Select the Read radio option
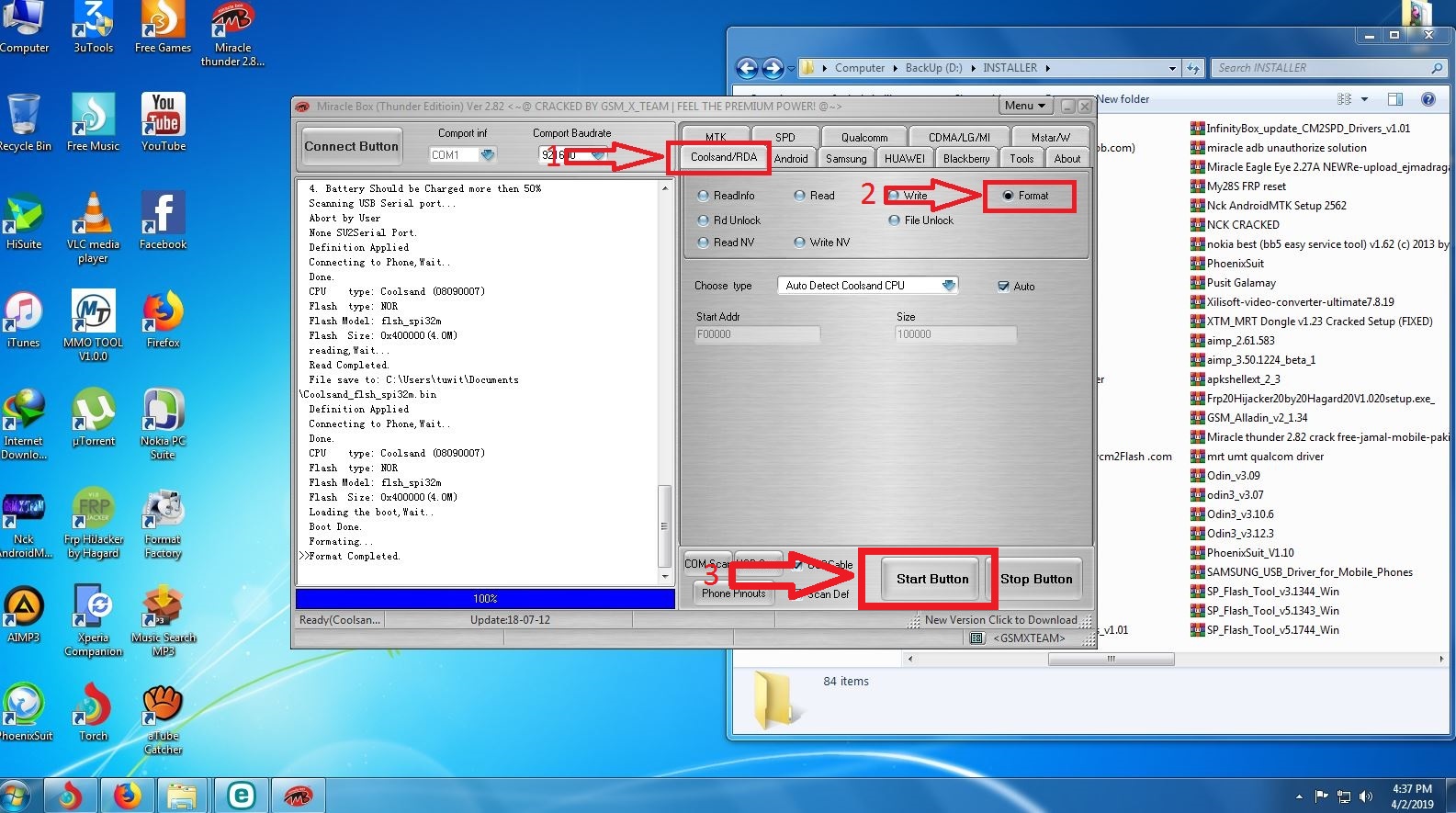This screenshot has width=1456, height=813. 815,196
